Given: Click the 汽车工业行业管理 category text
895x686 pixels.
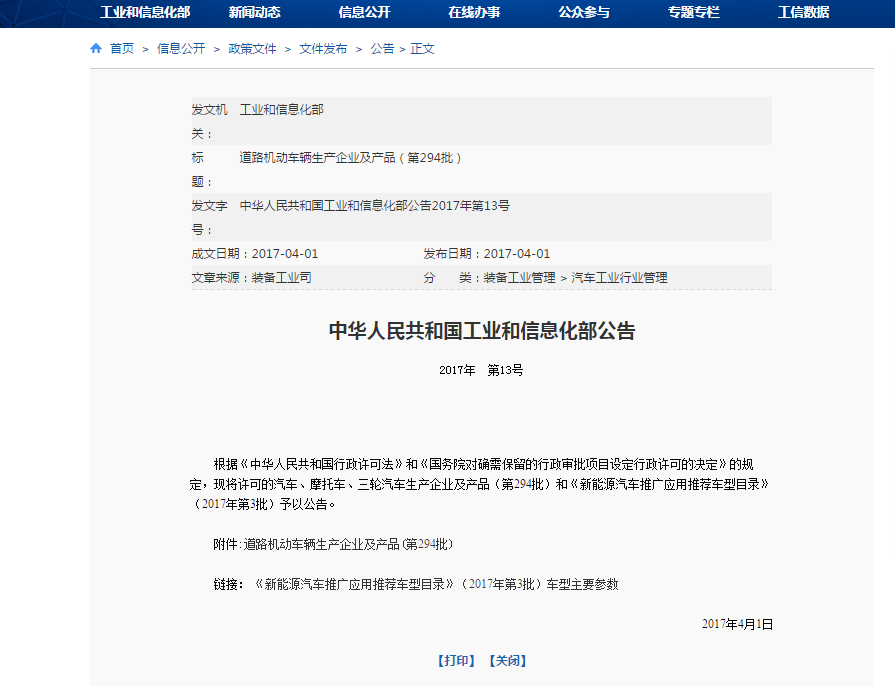Looking at the screenshot, I should click(619, 278).
